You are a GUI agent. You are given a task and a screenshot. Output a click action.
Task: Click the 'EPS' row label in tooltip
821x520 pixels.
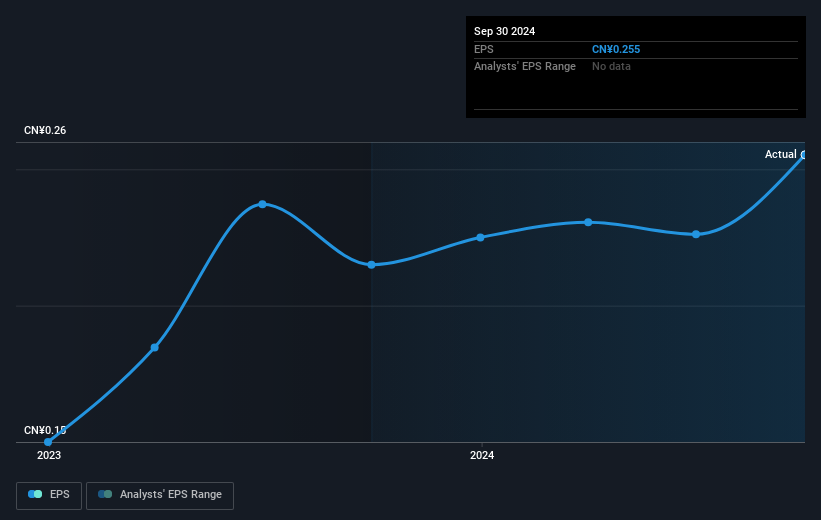pos(483,49)
